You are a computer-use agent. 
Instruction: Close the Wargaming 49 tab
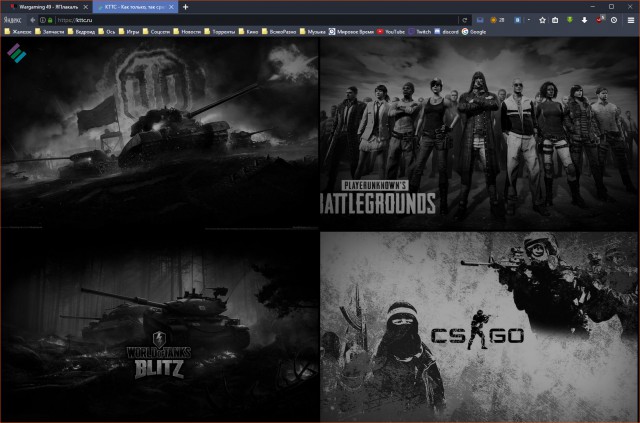coord(85,7)
